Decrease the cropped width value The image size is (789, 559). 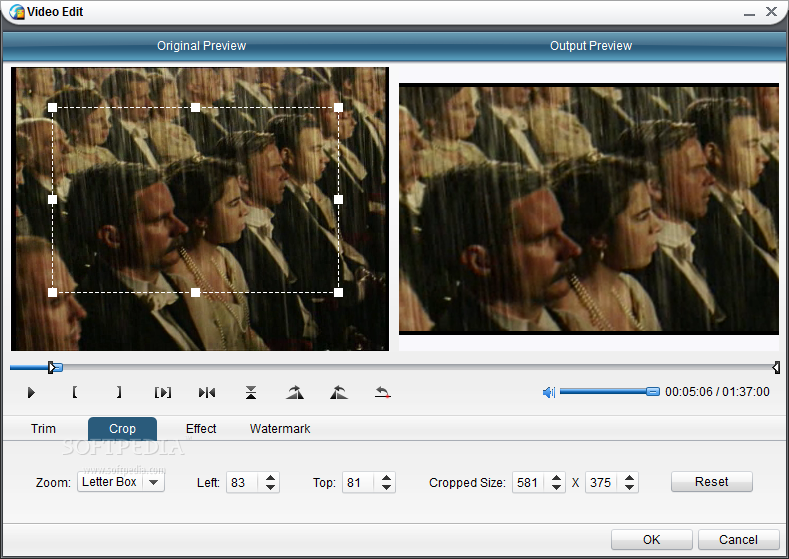click(x=556, y=488)
